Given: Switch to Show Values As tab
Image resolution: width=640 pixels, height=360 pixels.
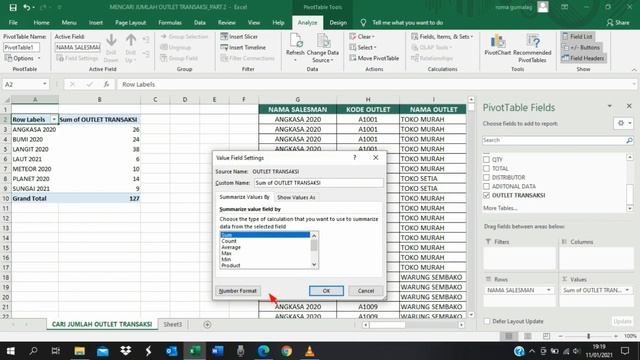Looking at the screenshot, I should point(296,197).
